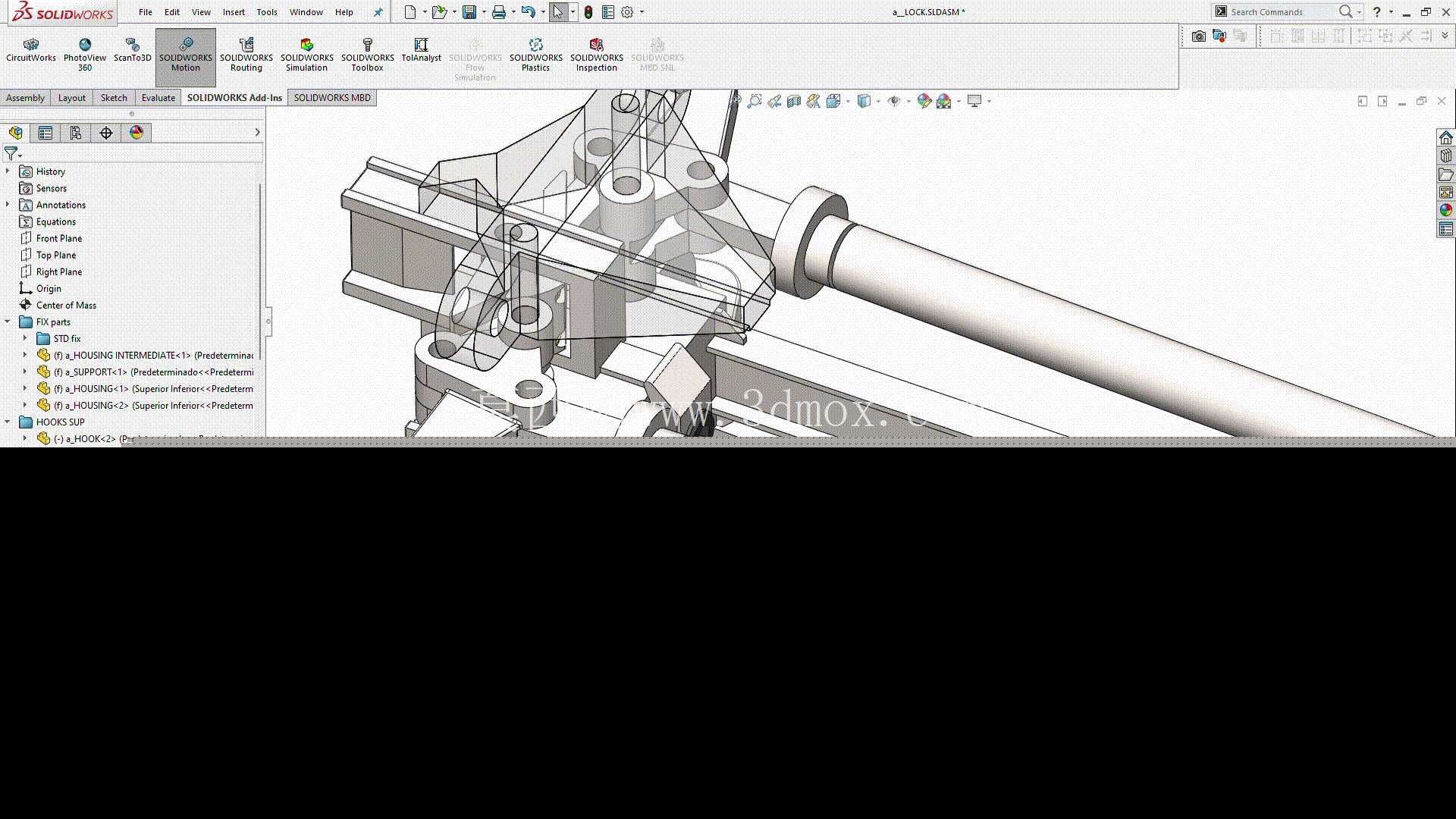Image resolution: width=1456 pixels, height=819 pixels.
Task: Expand the Annotations node
Action: [8, 205]
